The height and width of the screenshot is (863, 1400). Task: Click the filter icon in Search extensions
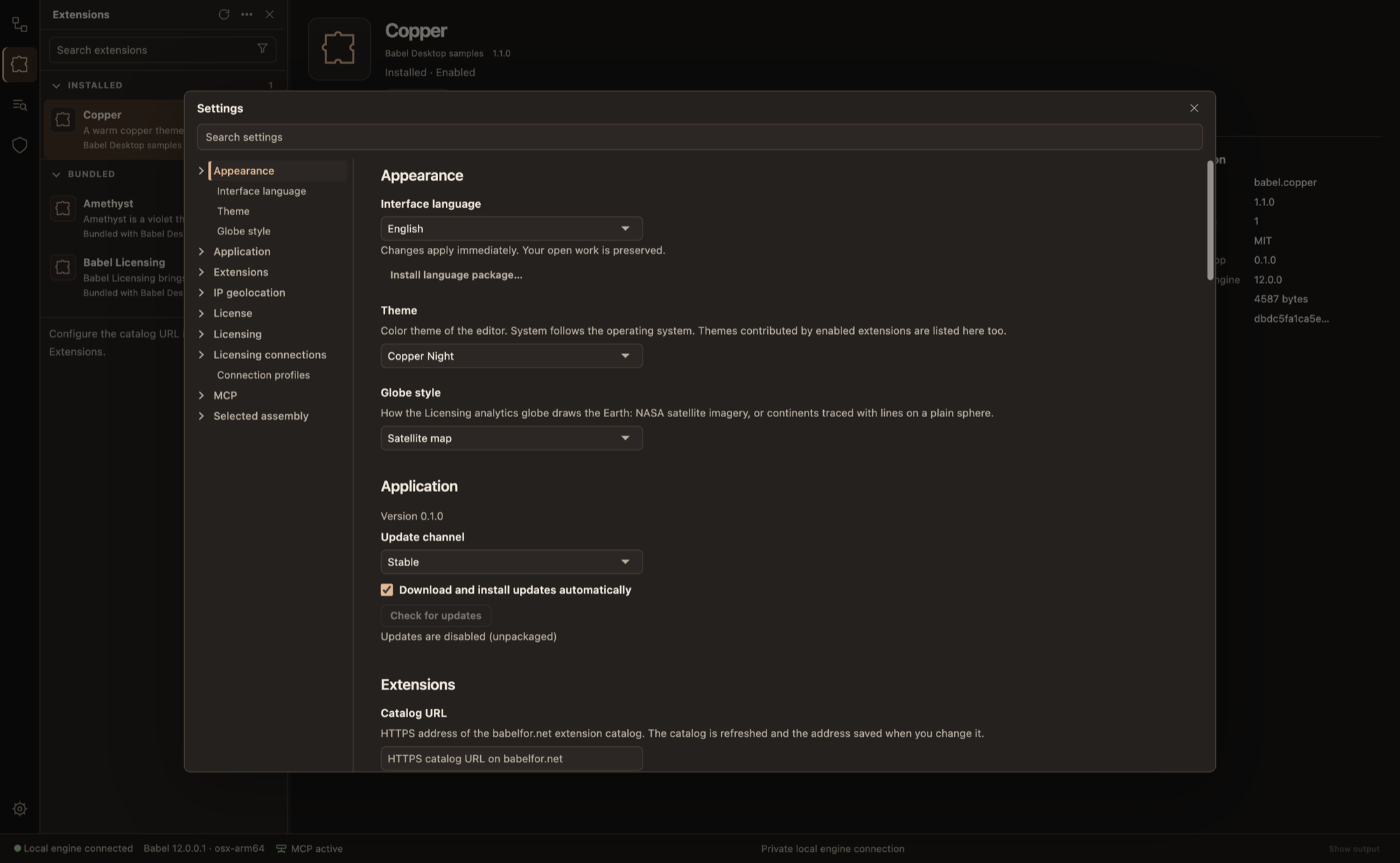[x=262, y=49]
